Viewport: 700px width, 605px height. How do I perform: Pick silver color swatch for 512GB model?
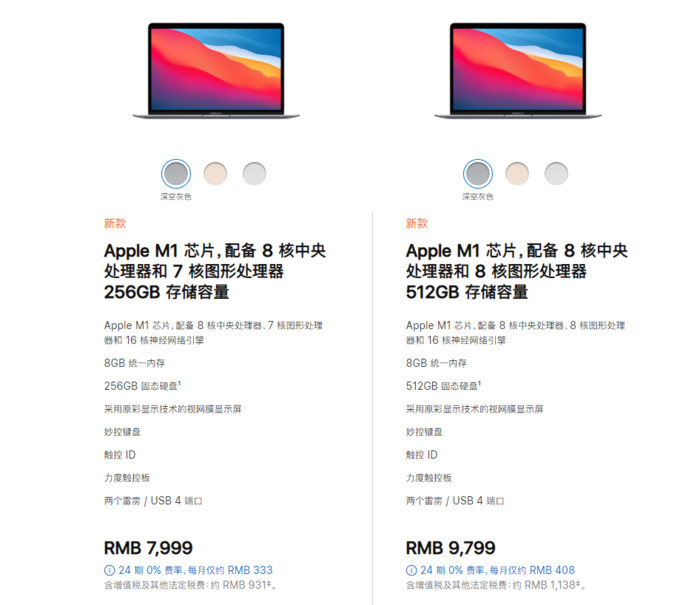point(556,174)
